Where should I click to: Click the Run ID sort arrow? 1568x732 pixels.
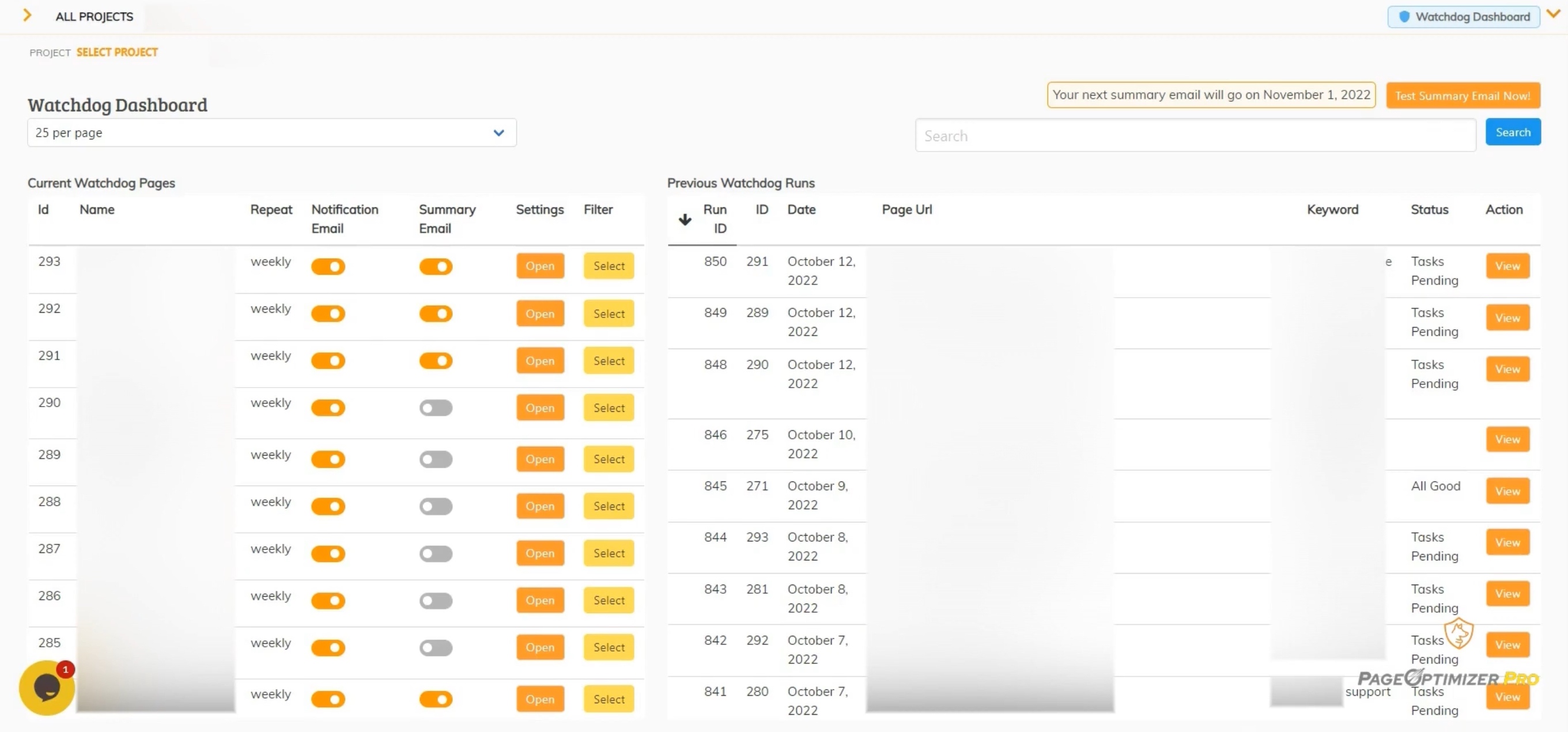click(685, 219)
